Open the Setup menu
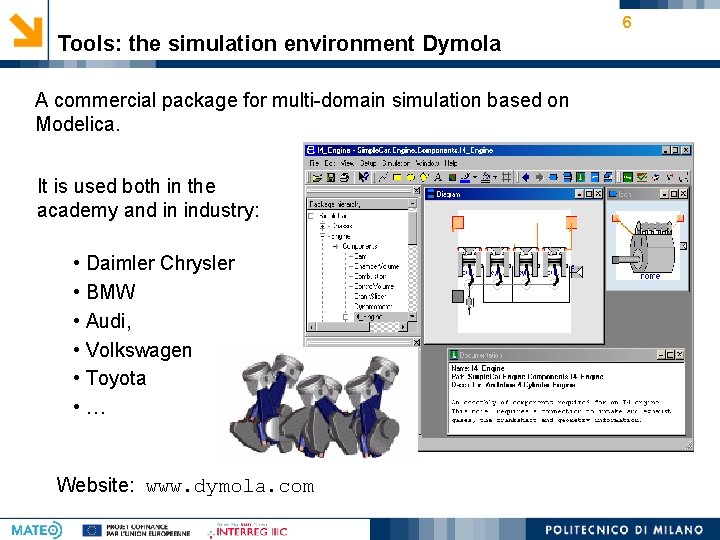This screenshot has width=720, height=540. (368, 163)
